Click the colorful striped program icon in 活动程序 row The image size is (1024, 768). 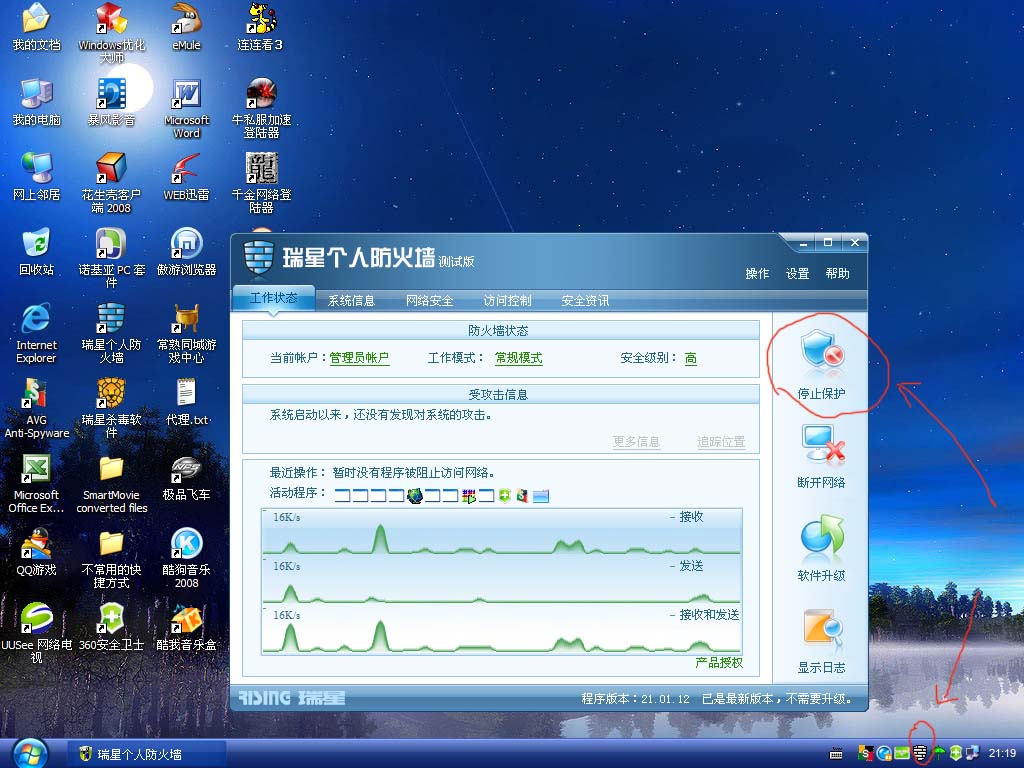click(x=468, y=496)
